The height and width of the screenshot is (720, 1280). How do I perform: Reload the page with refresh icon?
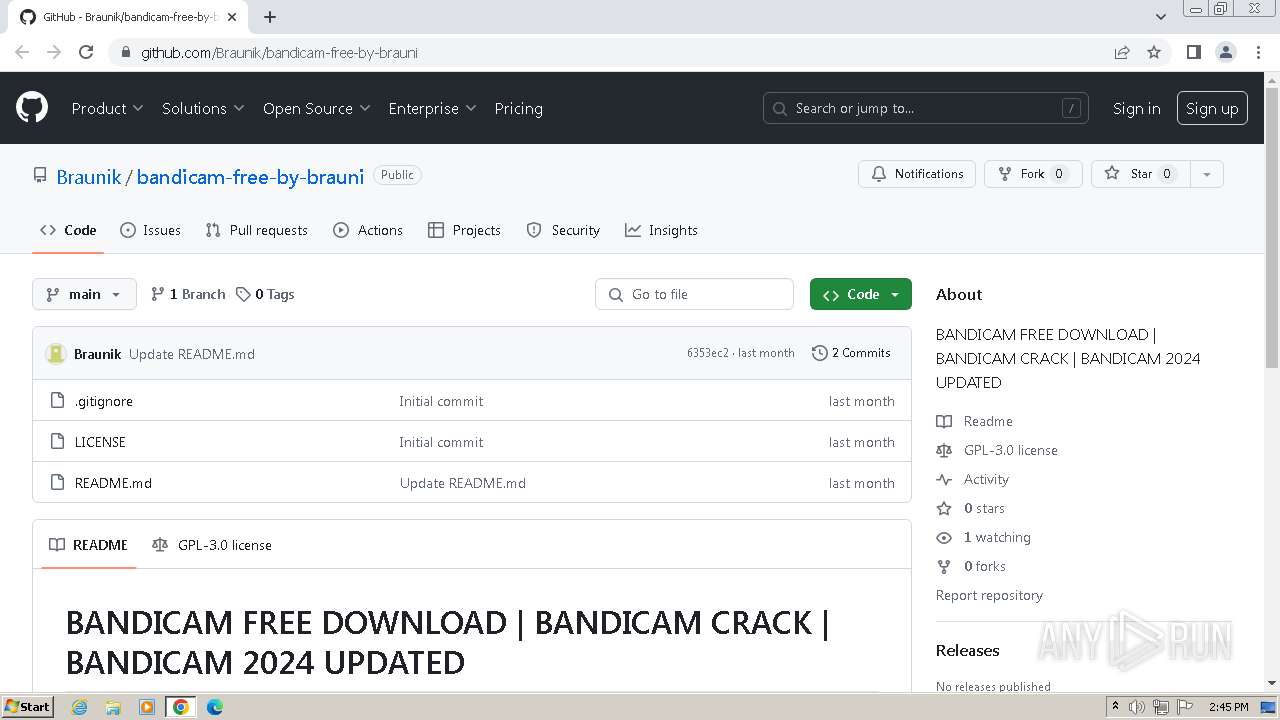[86, 52]
